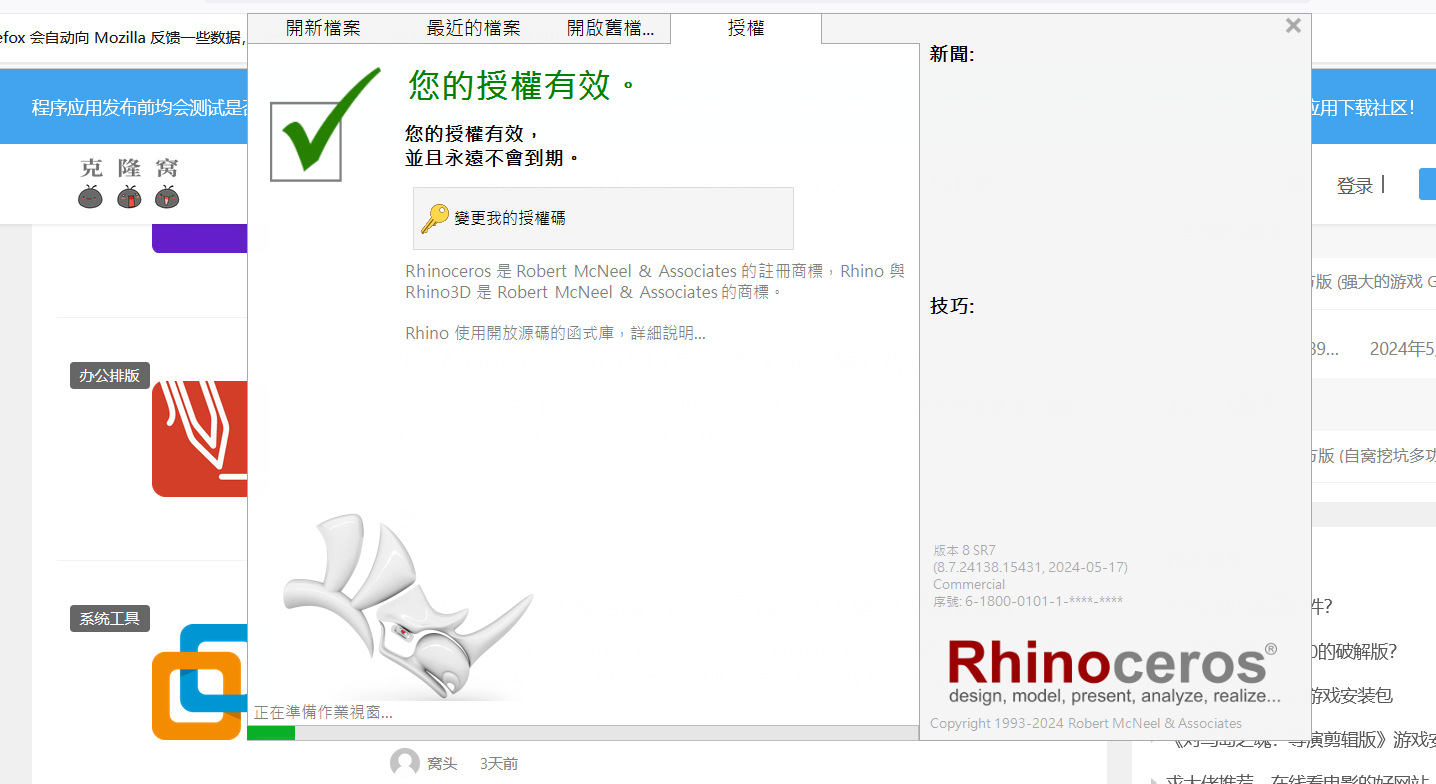Click the gold key icon
Screen dimensions: 1436x784
click(435, 218)
